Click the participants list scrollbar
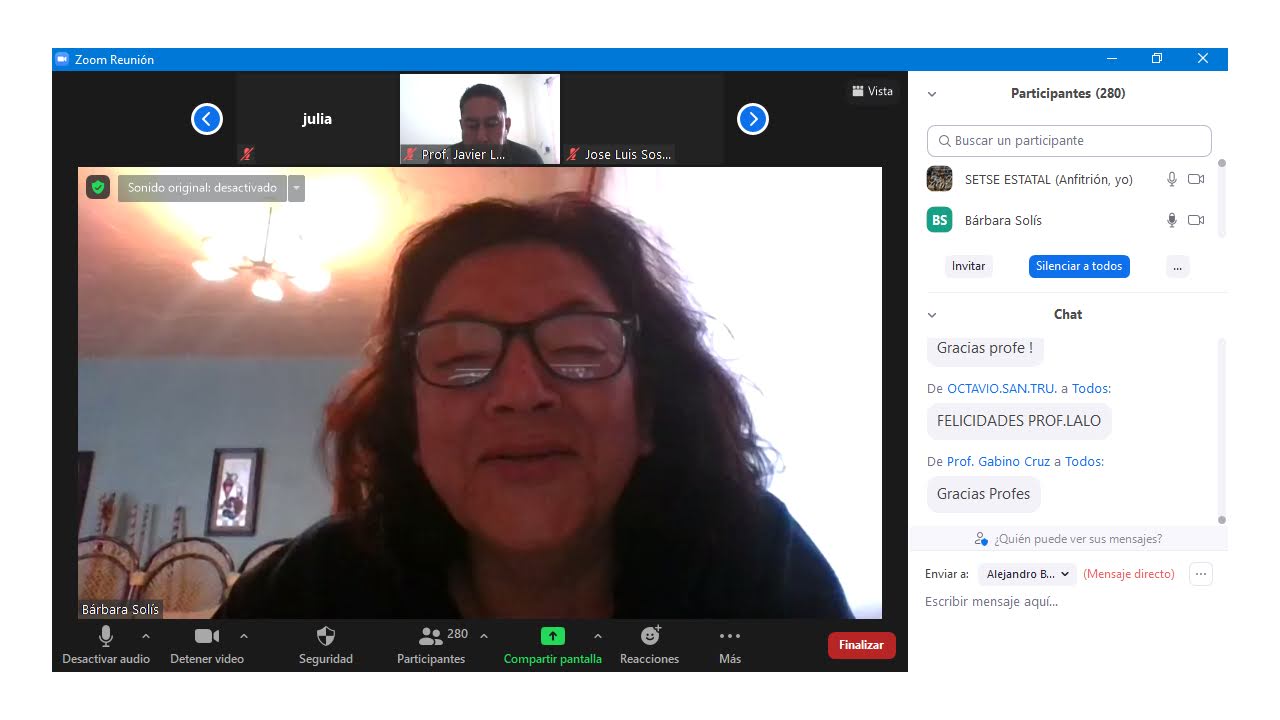Viewport: 1280px width, 720px height. click(1222, 198)
